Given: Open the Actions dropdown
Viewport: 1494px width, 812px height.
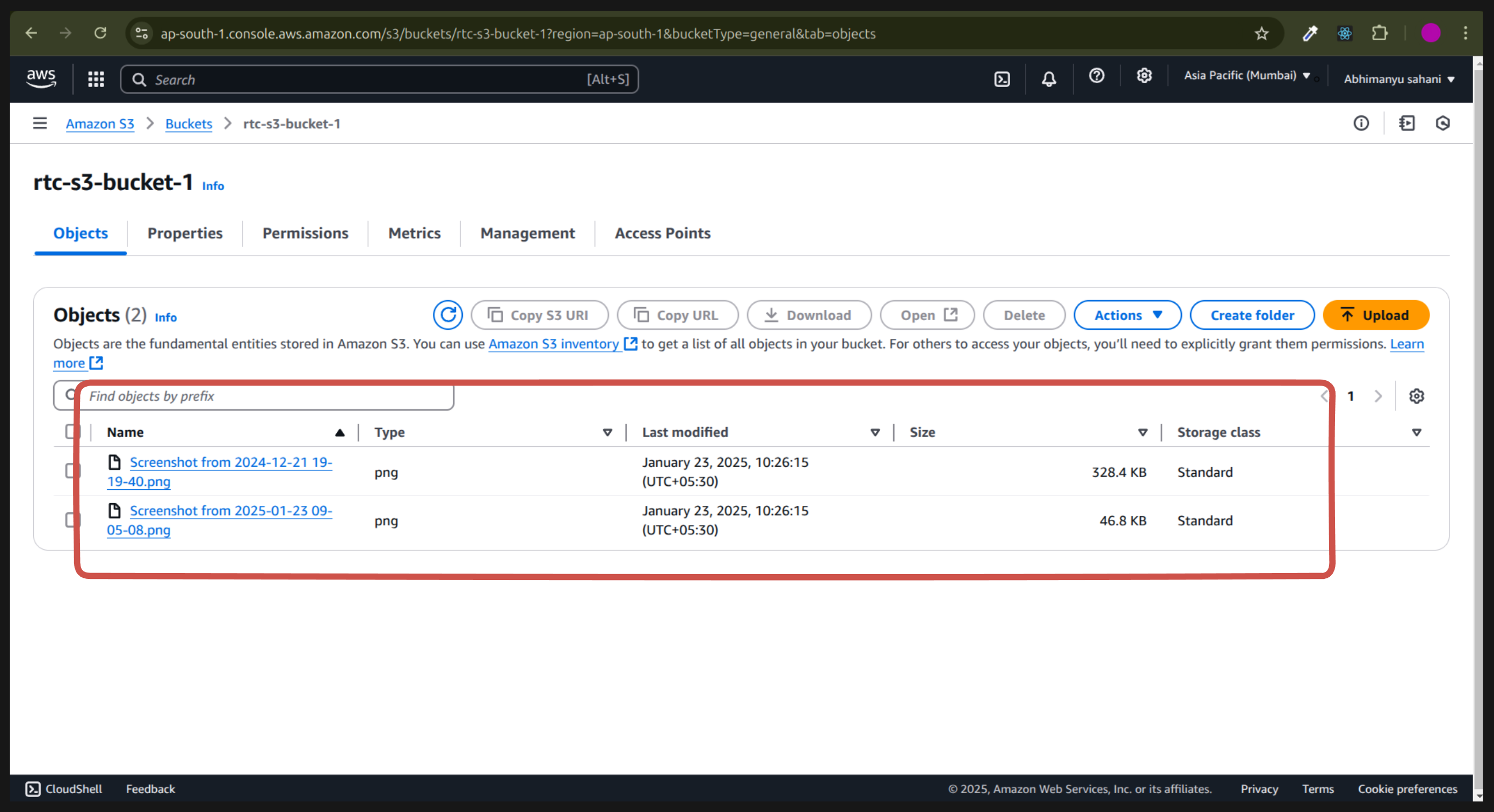Looking at the screenshot, I should (x=1127, y=315).
